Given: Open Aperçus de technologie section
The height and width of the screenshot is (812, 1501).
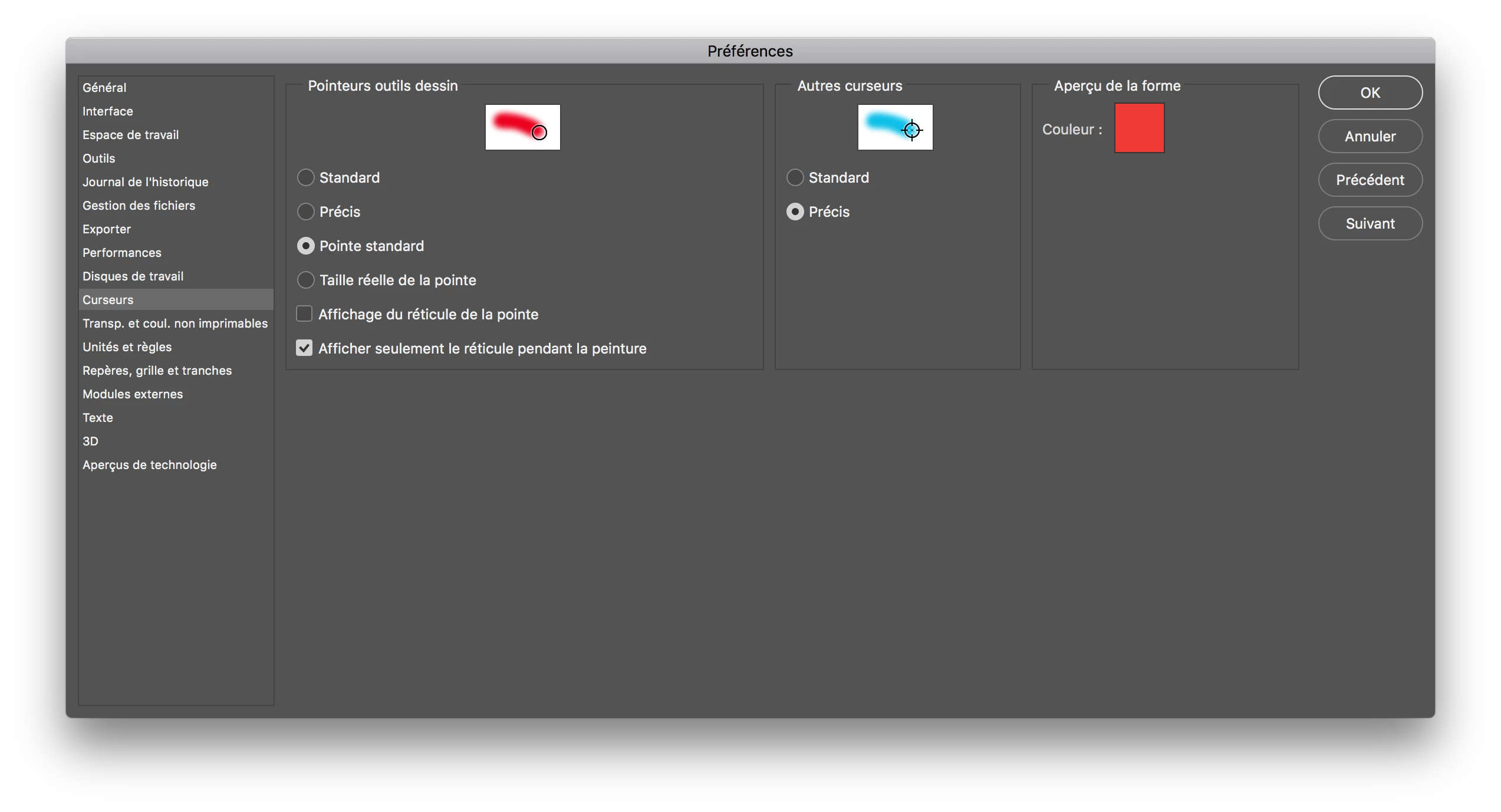Looking at the screenshot, I should (x=150, y=465).
